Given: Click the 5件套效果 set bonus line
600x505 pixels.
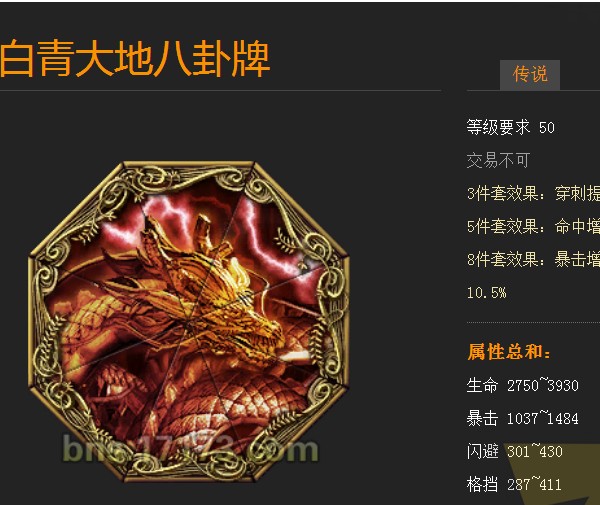Looking at the screenshot, I should pos(533,226).
